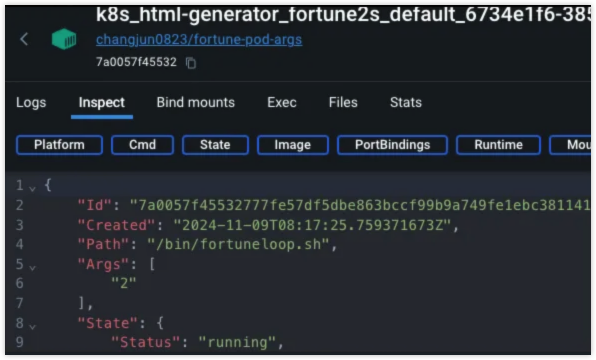Jump to the Runtime section
The width and height of the screenshot is (596, 360).
498,145
